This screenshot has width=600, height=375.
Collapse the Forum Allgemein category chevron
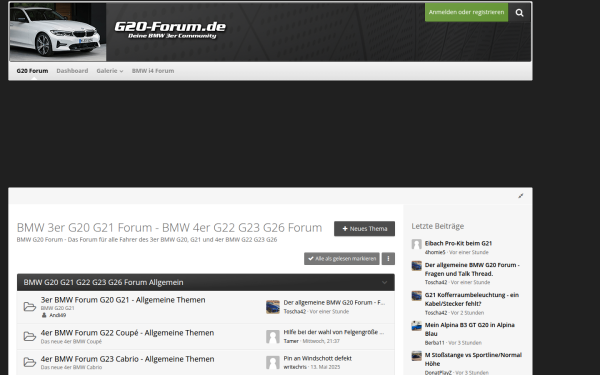(x=385, y=283)
